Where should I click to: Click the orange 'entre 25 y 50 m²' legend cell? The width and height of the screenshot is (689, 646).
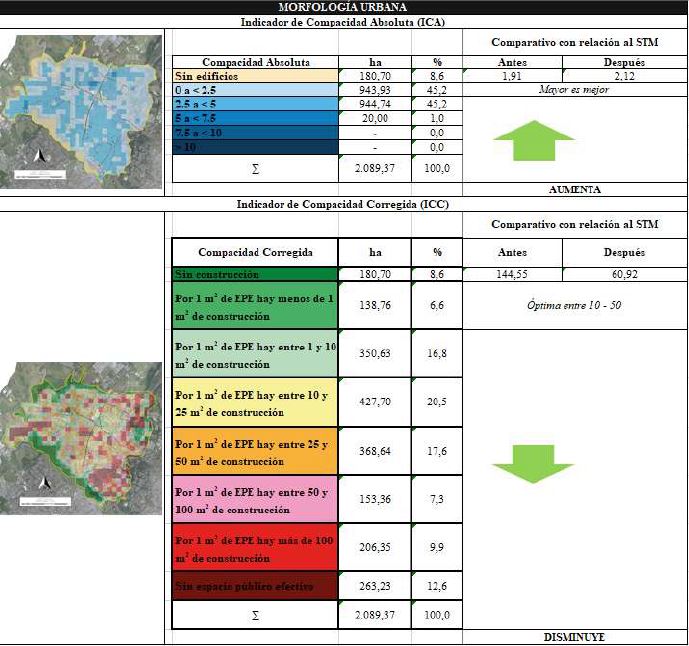coord(254,452)
